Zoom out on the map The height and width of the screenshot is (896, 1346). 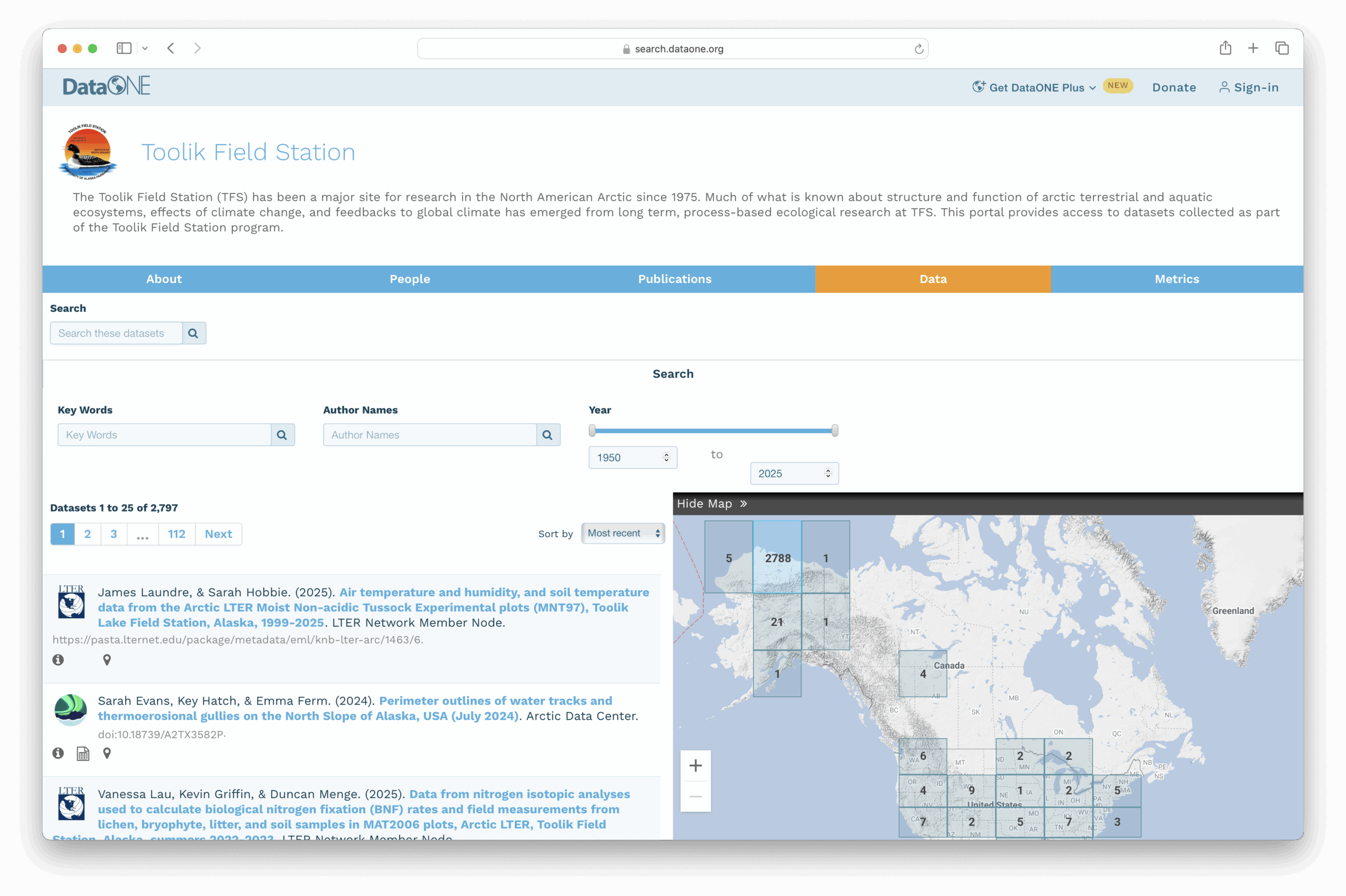point(695,797)
